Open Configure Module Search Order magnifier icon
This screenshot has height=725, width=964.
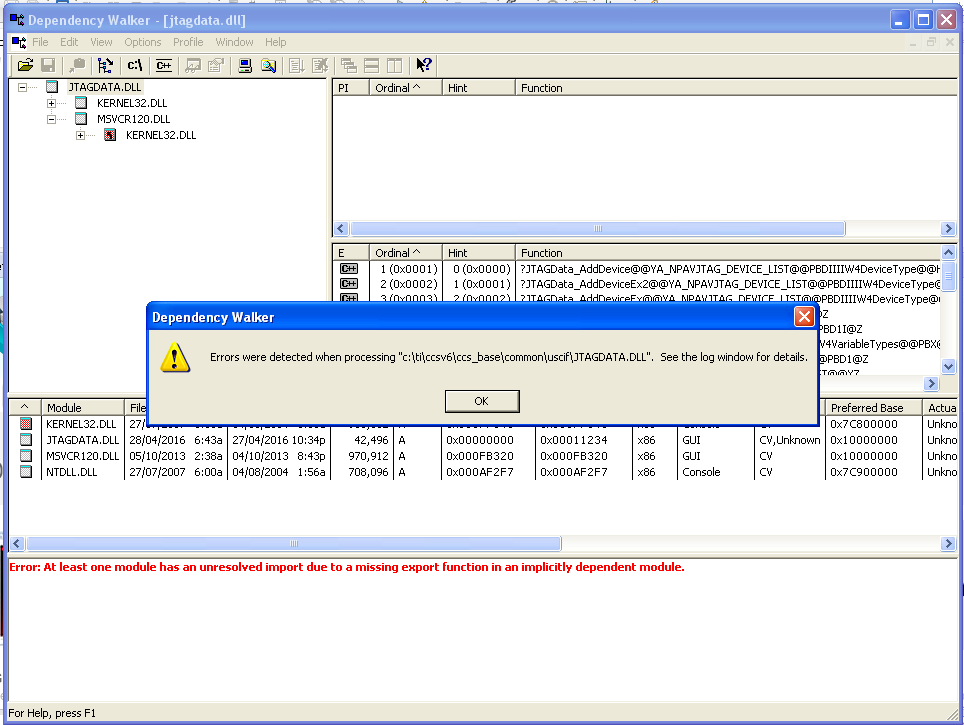tap(269, 65)
